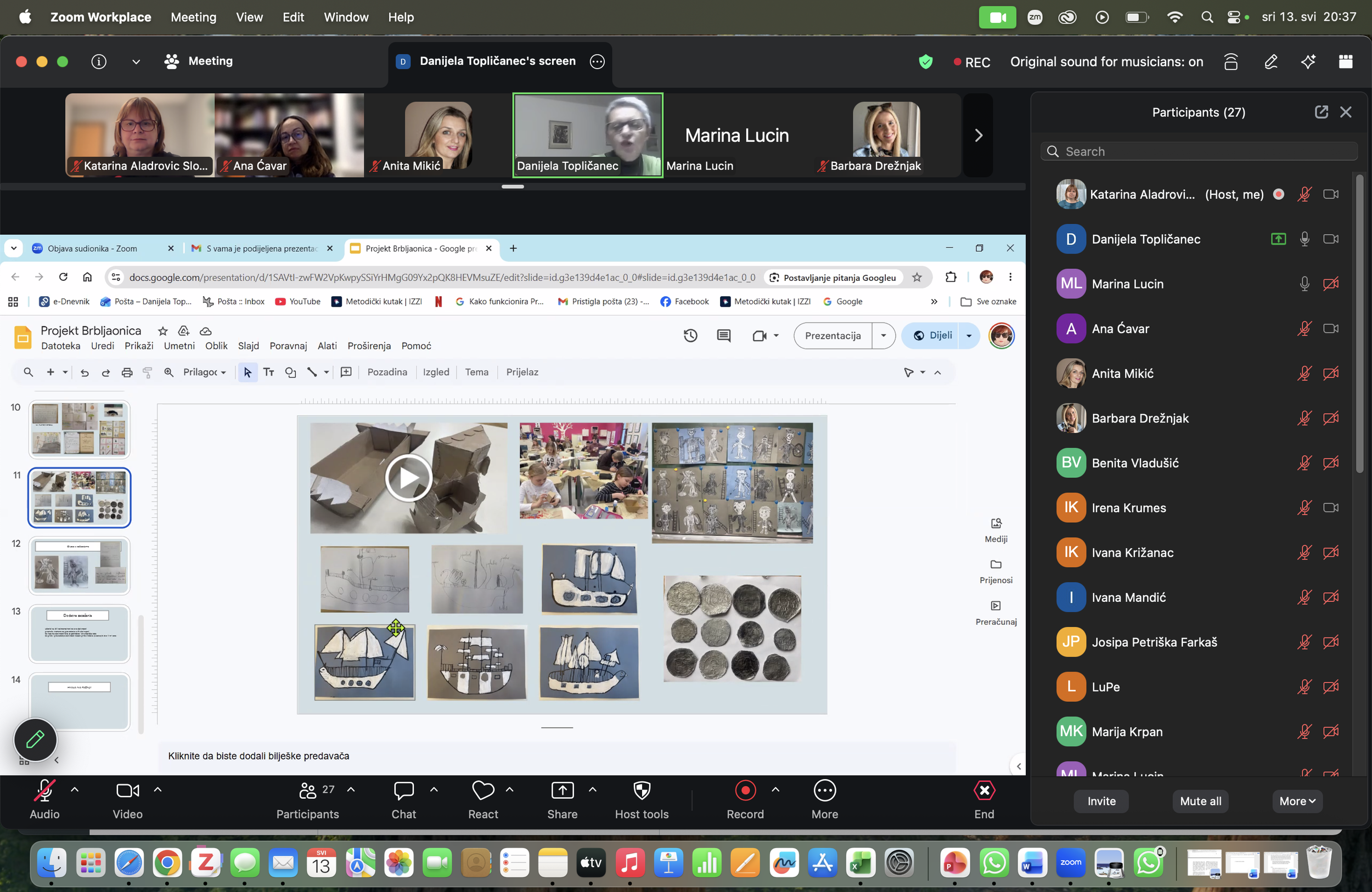Viewport: 1372px width, 892px height.
Task: Toggle Irena Krumes's video camera icon
Action: [1330, 507]
